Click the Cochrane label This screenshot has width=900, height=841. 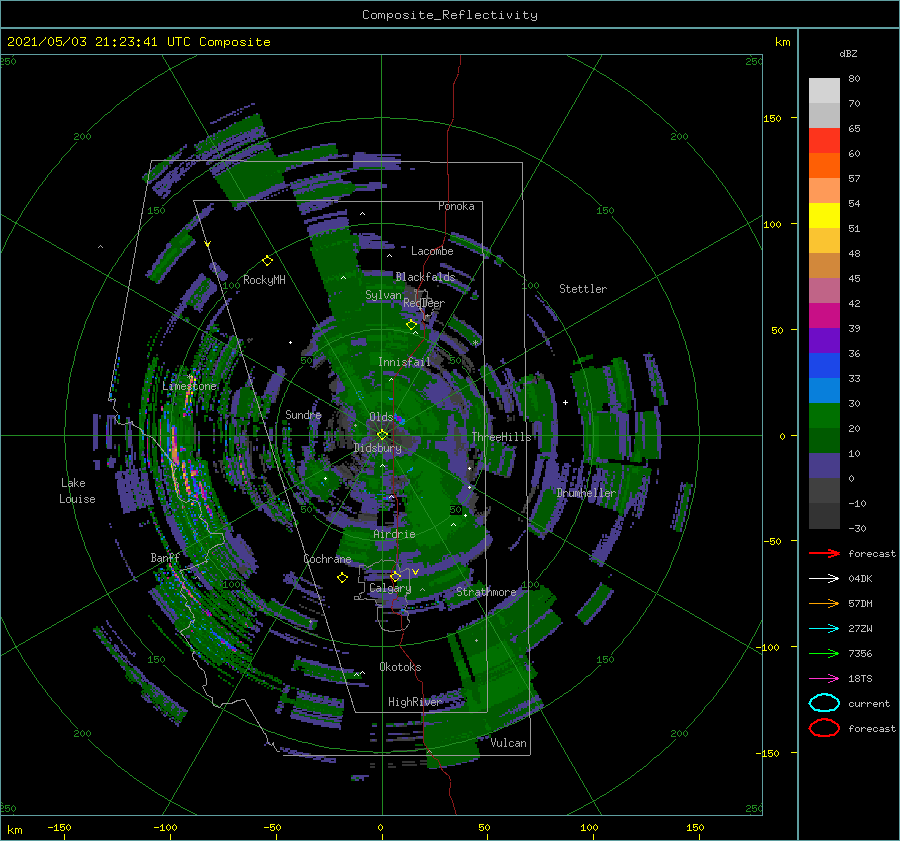[x=327, y=559]
